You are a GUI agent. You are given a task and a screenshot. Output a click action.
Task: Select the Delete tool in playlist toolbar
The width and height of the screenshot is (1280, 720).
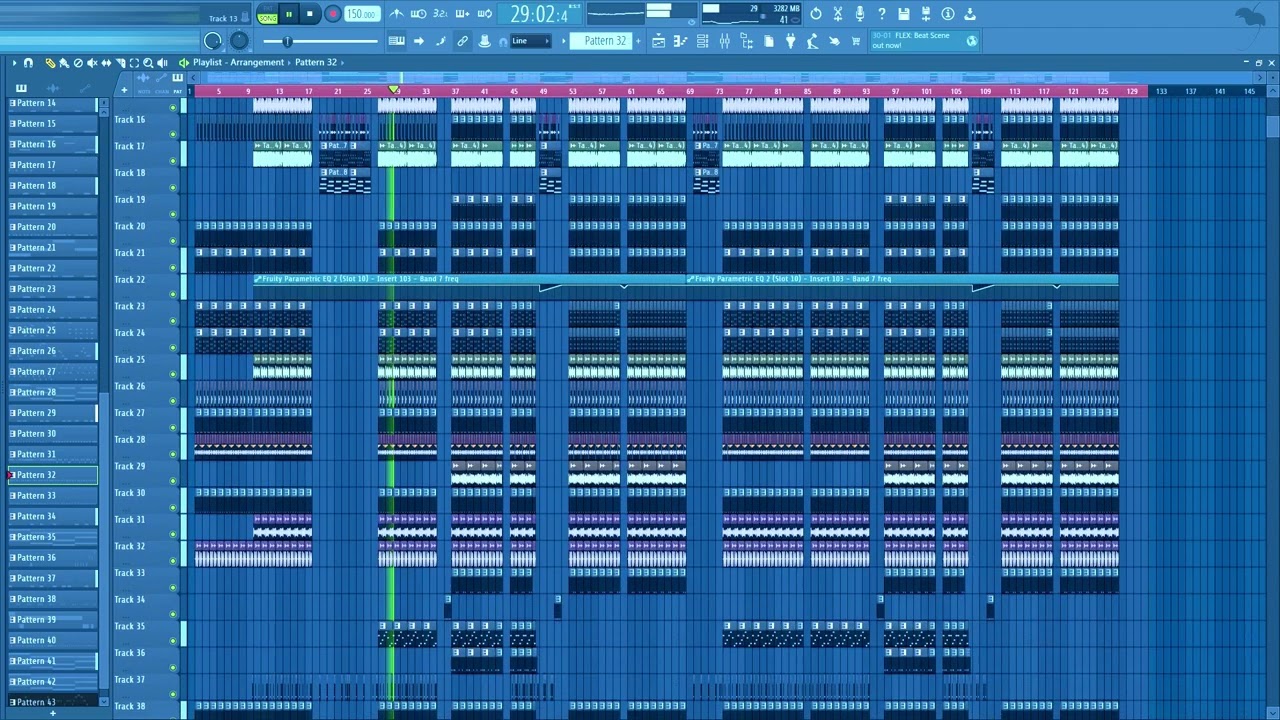(x=78, y=62)
